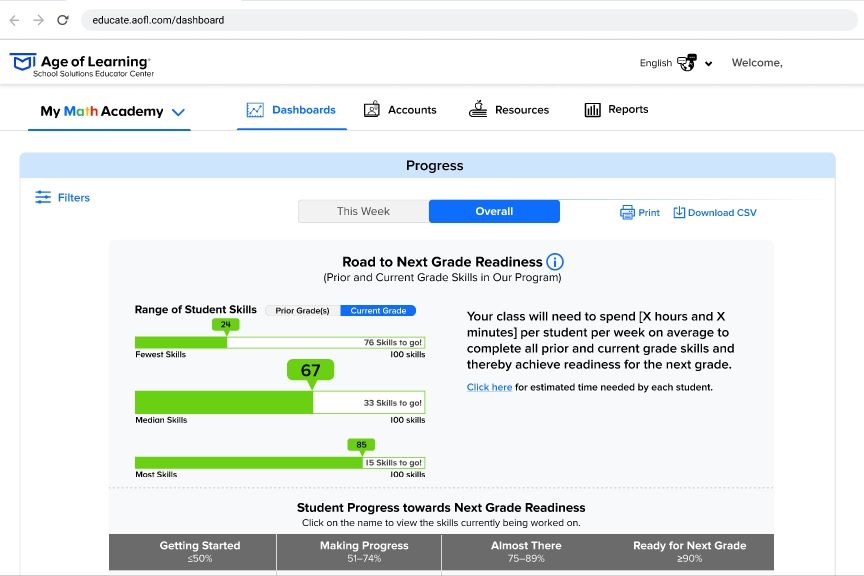Click the Getting Started column header

tap(192, 552)
